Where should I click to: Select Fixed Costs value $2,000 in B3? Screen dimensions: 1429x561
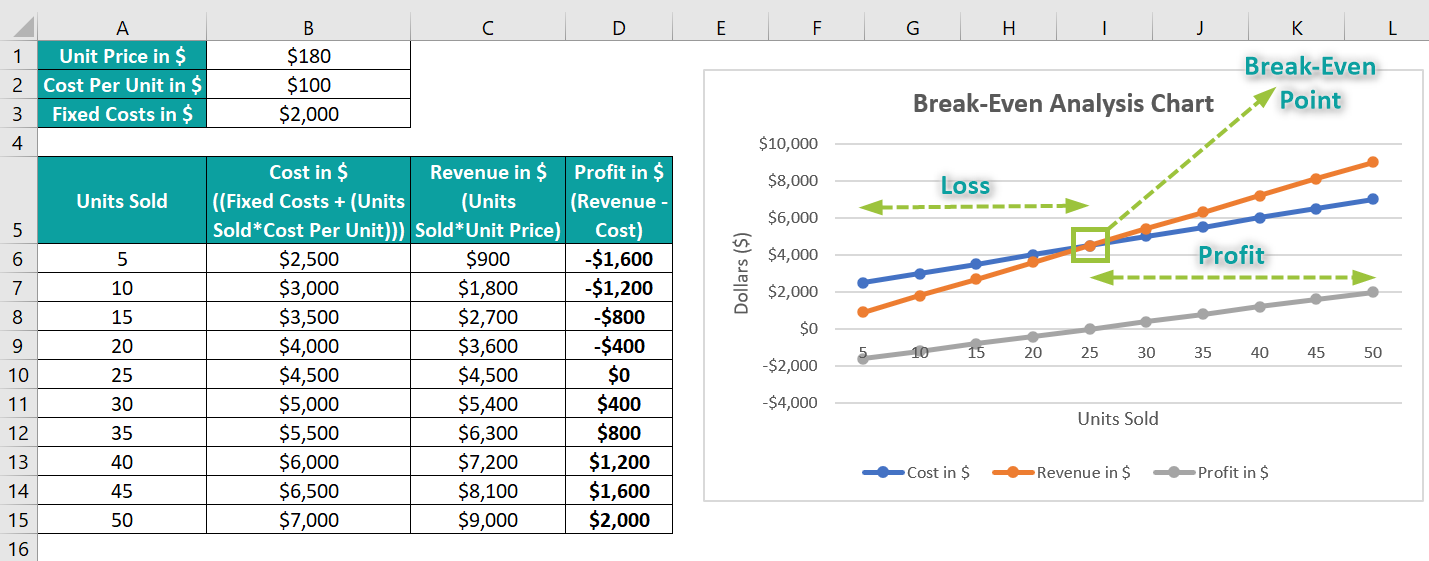308,114
